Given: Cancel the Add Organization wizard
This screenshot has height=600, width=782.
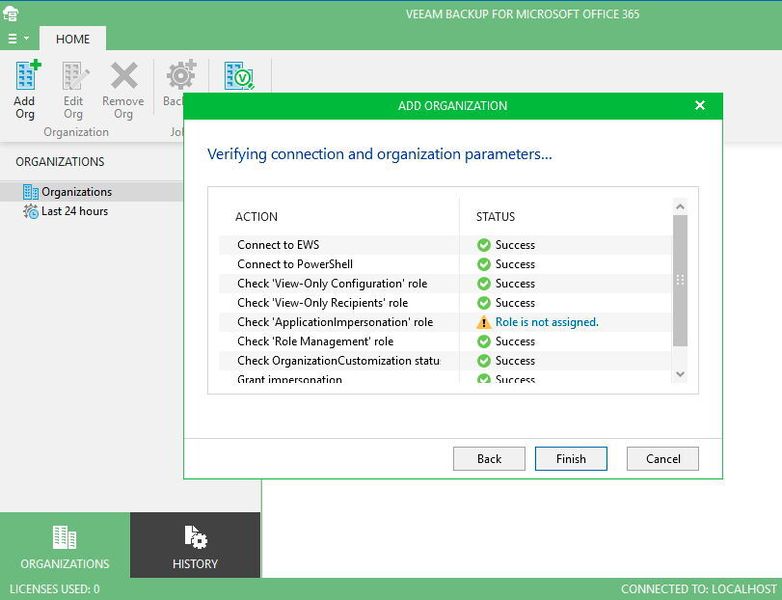Looking at the screenshot, I should (x=662, y=459).
